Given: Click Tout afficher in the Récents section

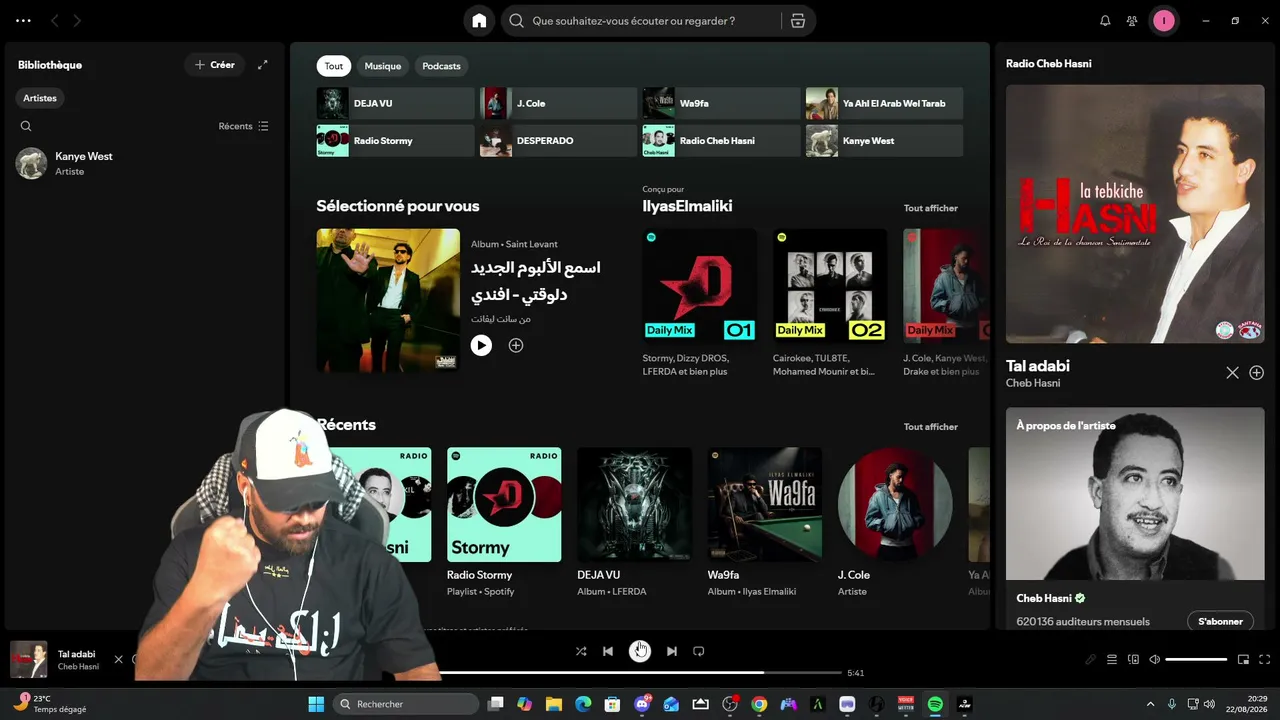Looking at the screenshot, I should pos(931,427).
